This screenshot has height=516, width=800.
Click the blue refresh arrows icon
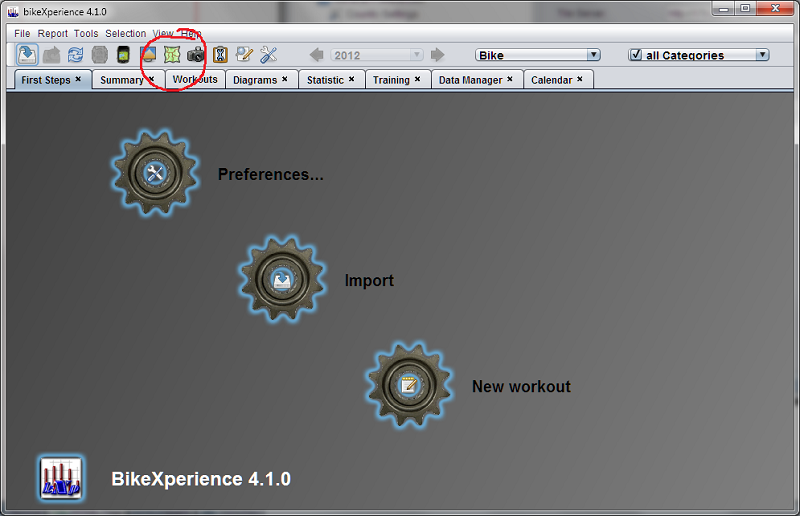pos(76,55)
